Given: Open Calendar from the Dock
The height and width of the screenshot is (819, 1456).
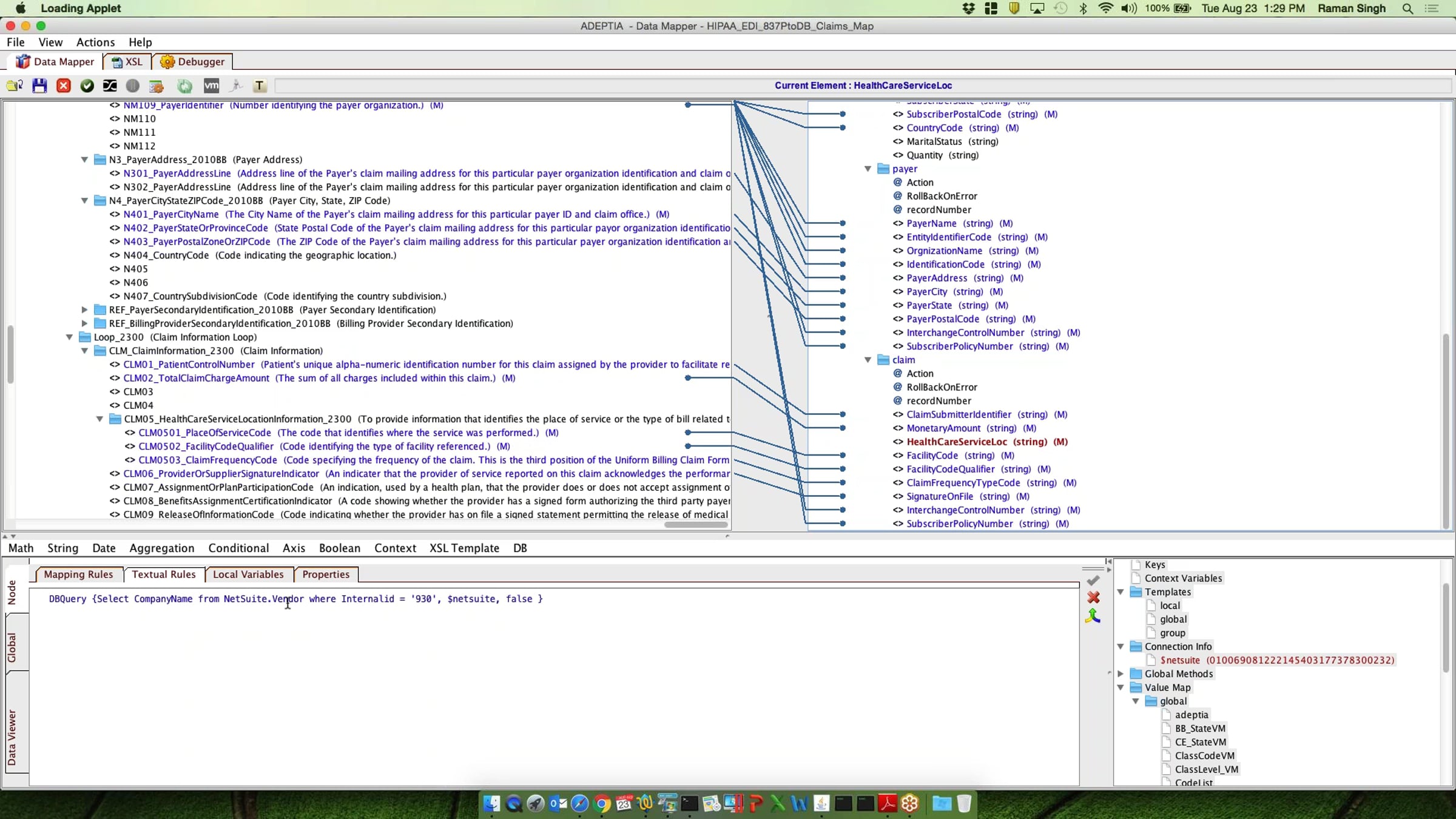Looking at the screenshot, I should [x=624, y=804].
